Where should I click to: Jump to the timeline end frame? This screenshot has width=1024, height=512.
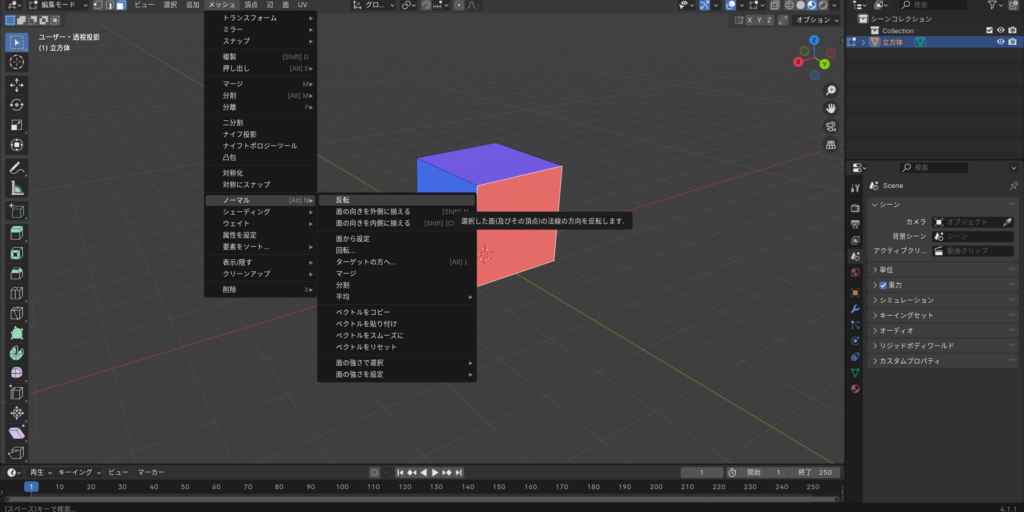[x=458, y=472]
